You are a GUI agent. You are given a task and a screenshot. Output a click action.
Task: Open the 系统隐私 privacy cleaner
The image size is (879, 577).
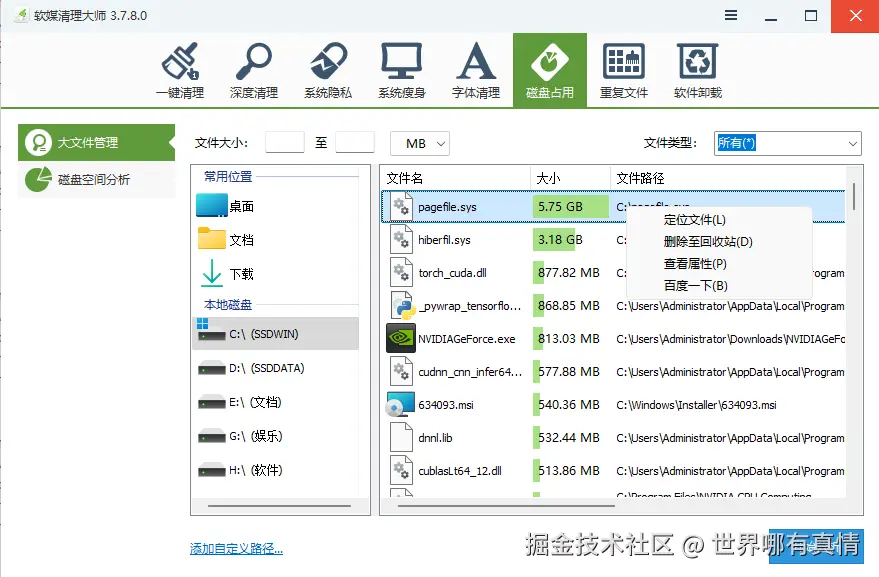[x=328, y=71]
